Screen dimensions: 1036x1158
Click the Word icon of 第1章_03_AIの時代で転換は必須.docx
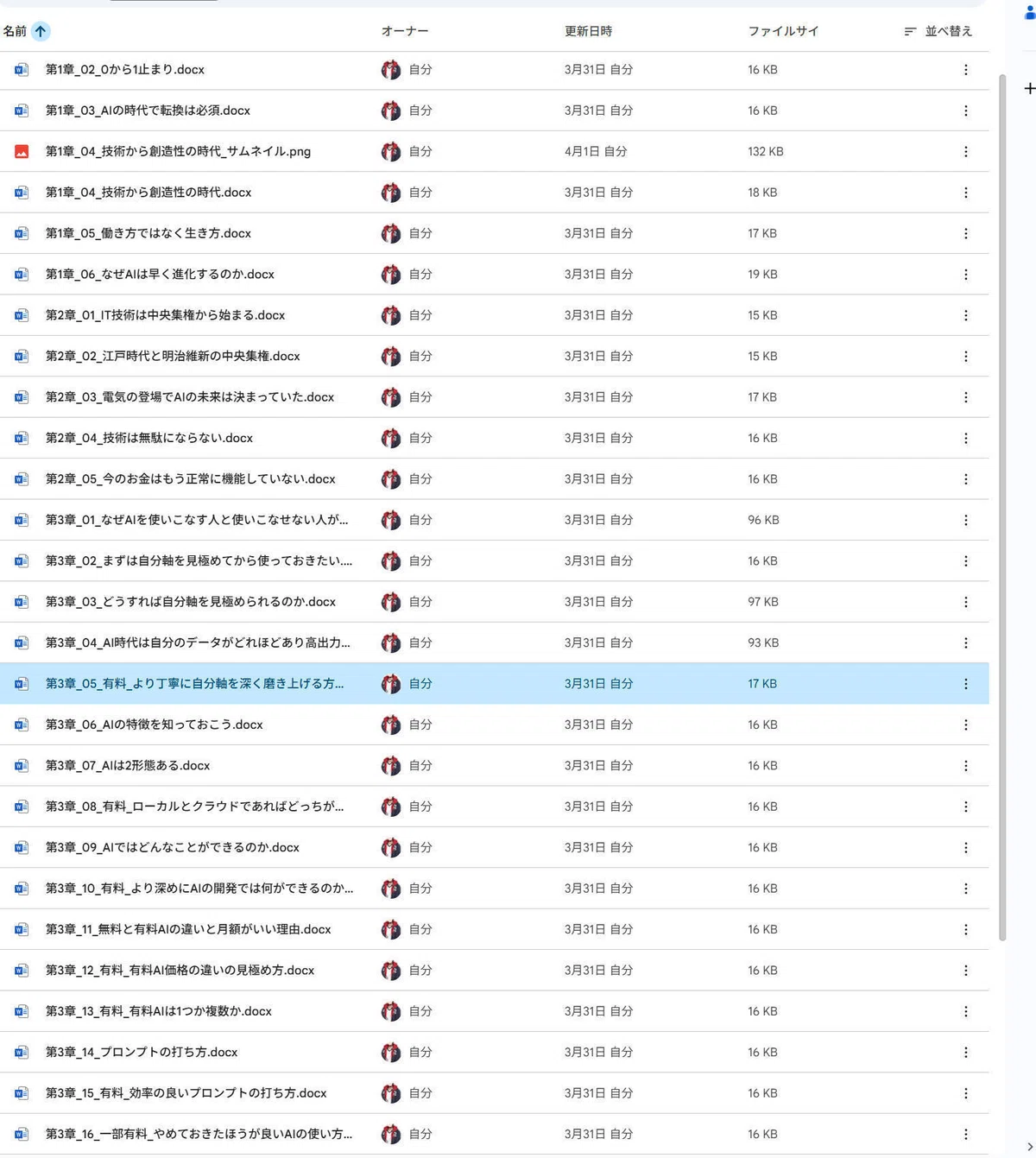coord(22,111)
